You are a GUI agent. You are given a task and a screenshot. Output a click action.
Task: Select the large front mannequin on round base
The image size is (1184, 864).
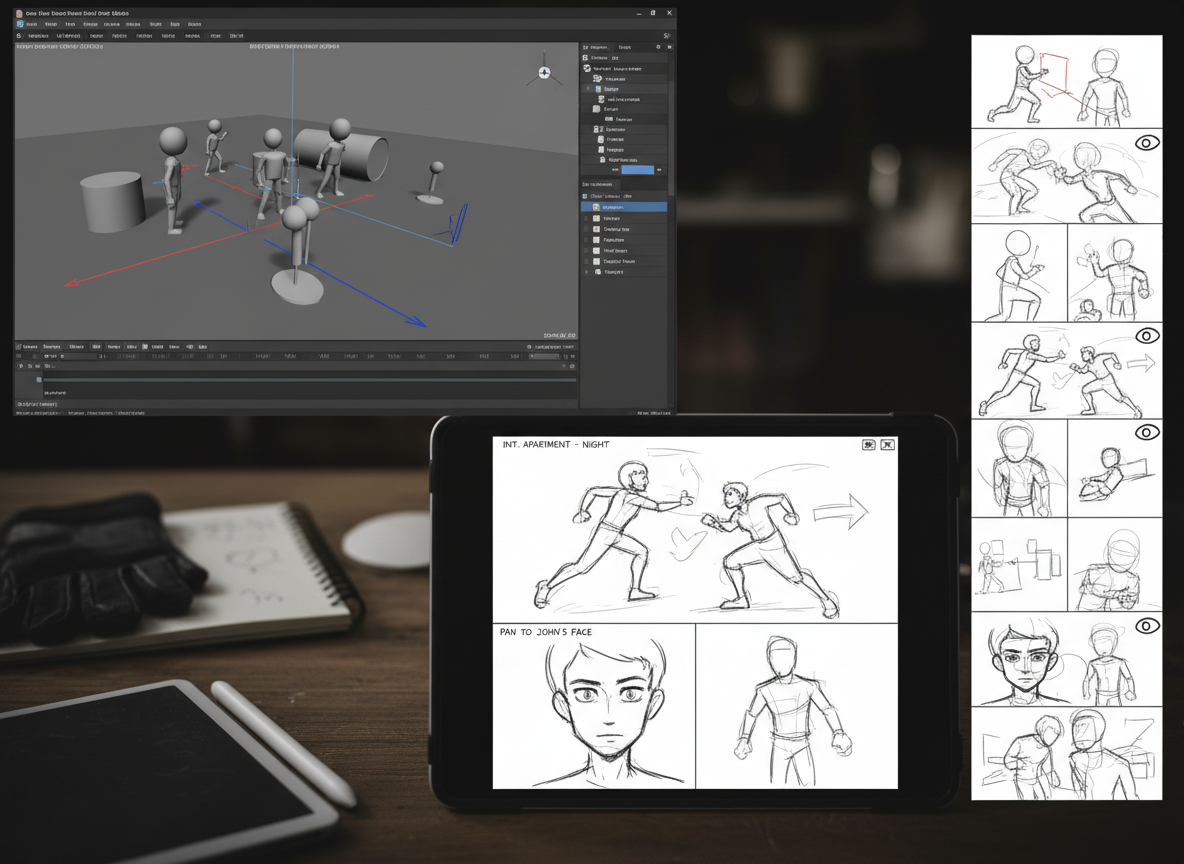pos(298,253)
